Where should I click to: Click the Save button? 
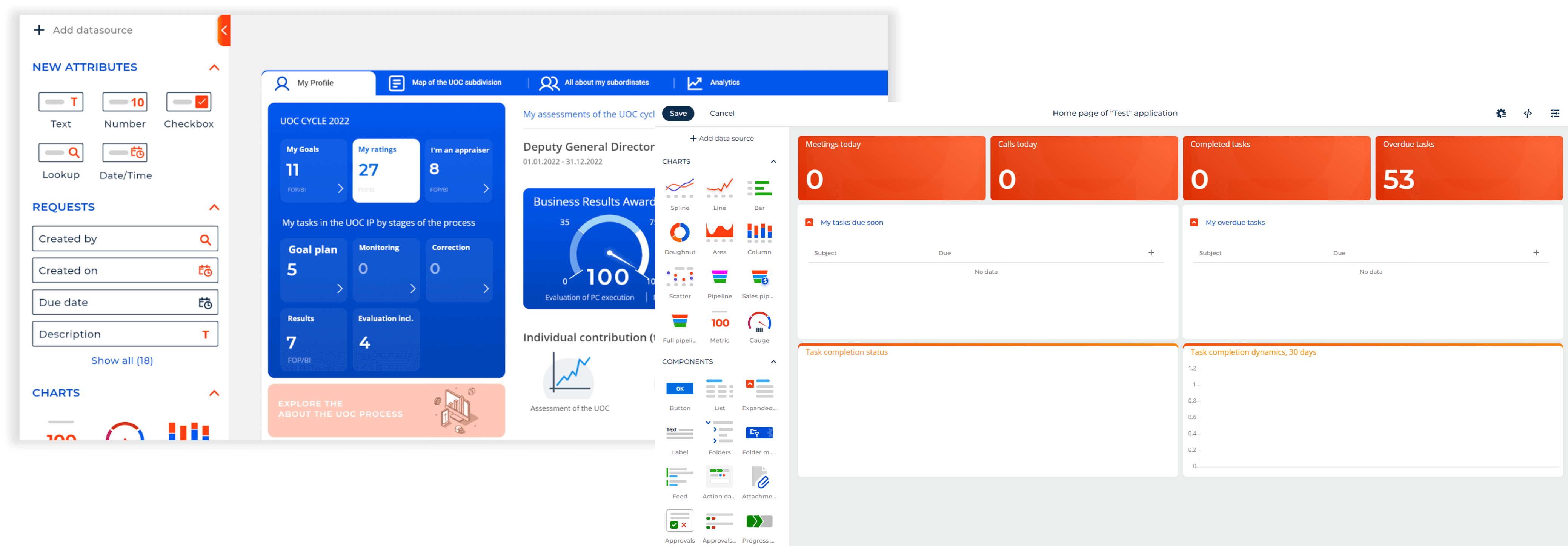(678, 113)
